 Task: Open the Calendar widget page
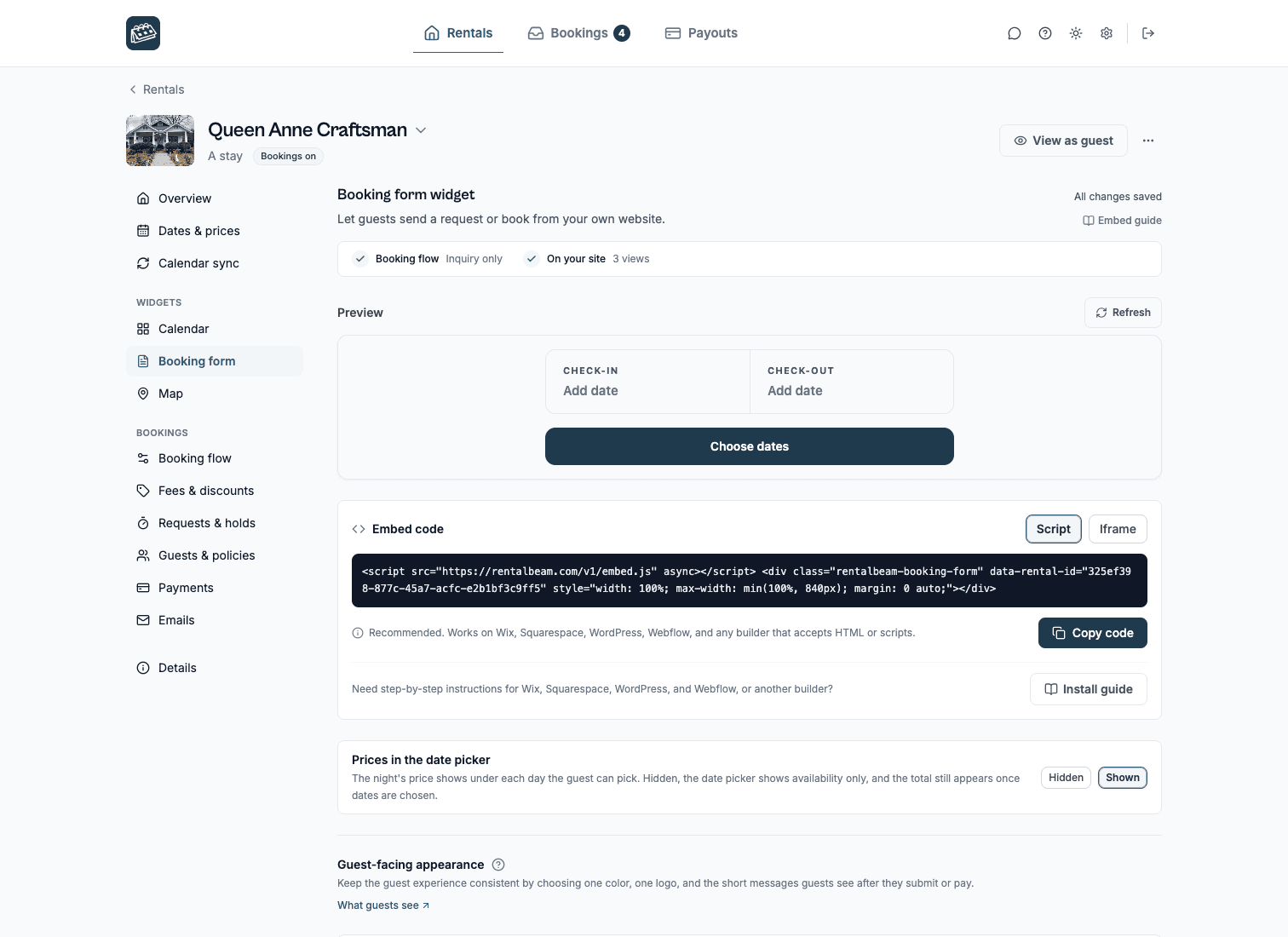(x=215, y=329)
